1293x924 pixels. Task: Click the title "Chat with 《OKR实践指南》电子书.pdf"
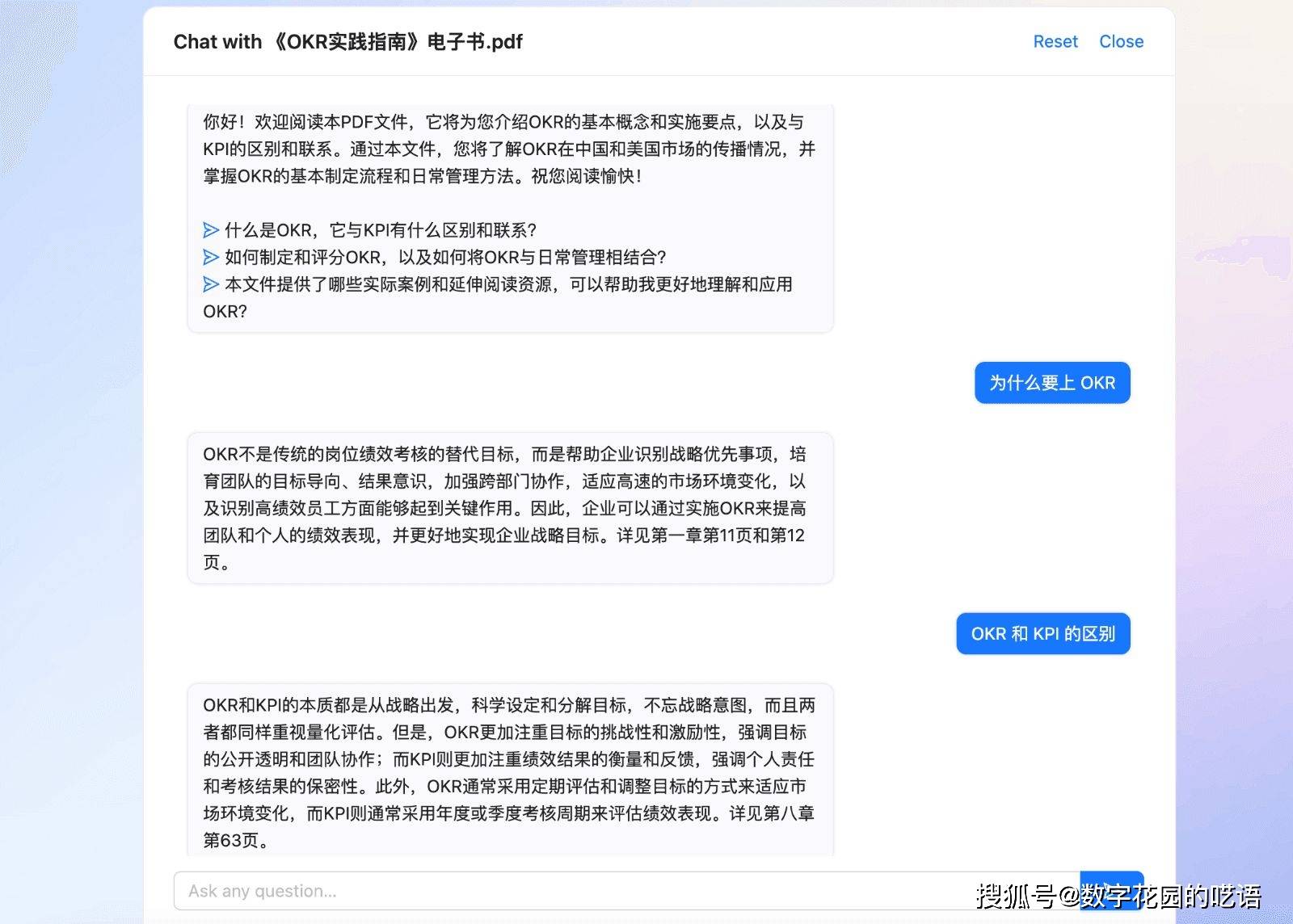[x=347, y=41]
